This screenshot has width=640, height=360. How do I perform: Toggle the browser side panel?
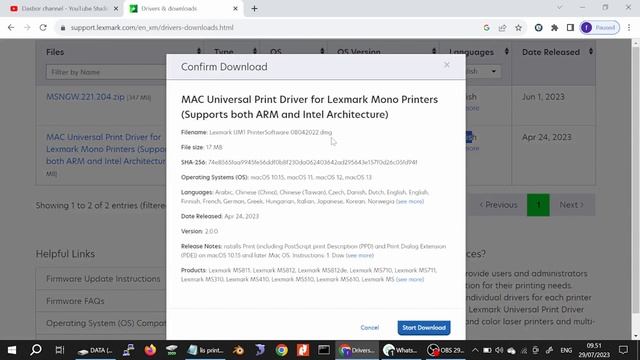pos(570,28)
